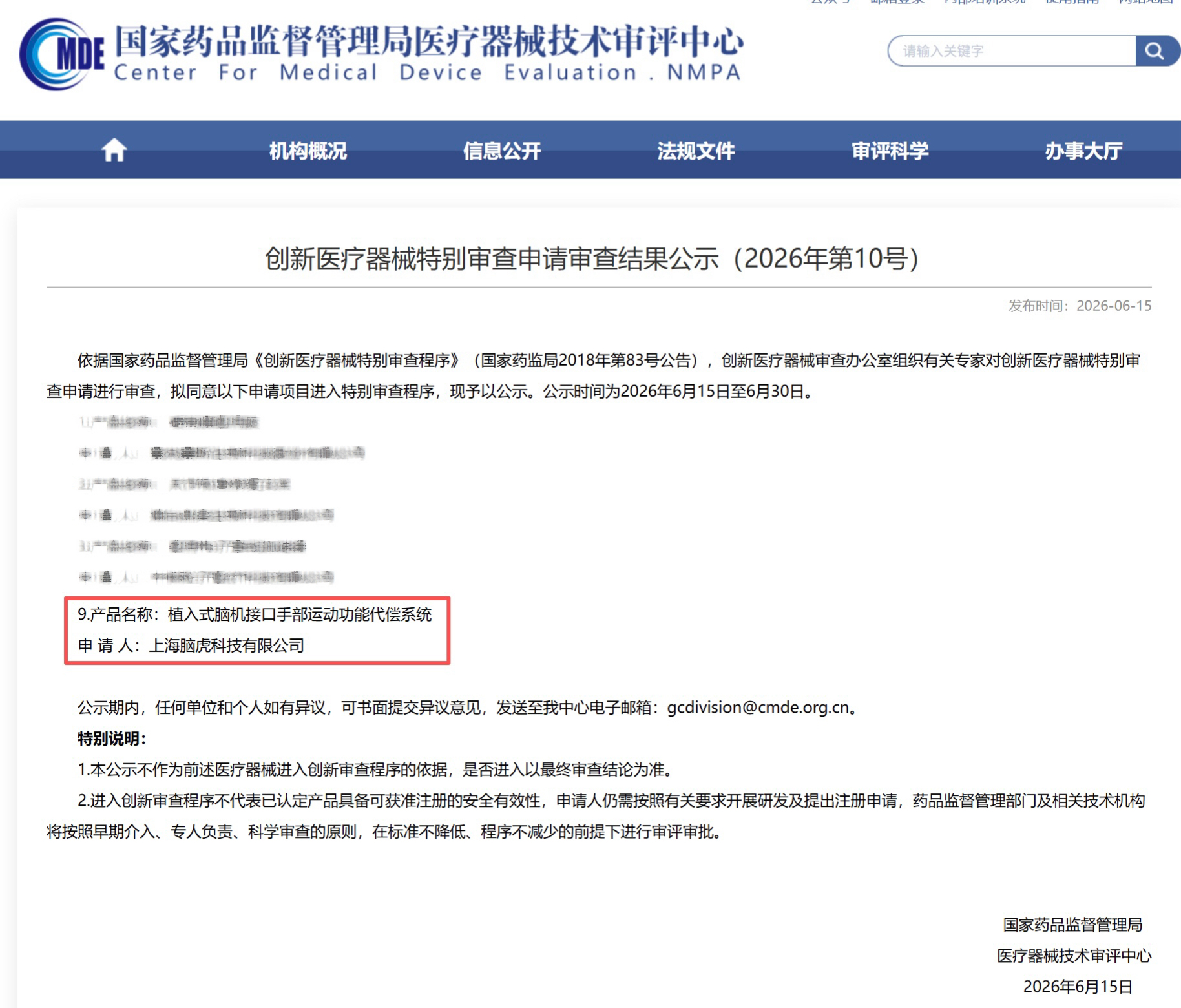Open the 信息公开 menu
The width and height of the screenshot is (1181, 1008).
click(x=502, y=151)
